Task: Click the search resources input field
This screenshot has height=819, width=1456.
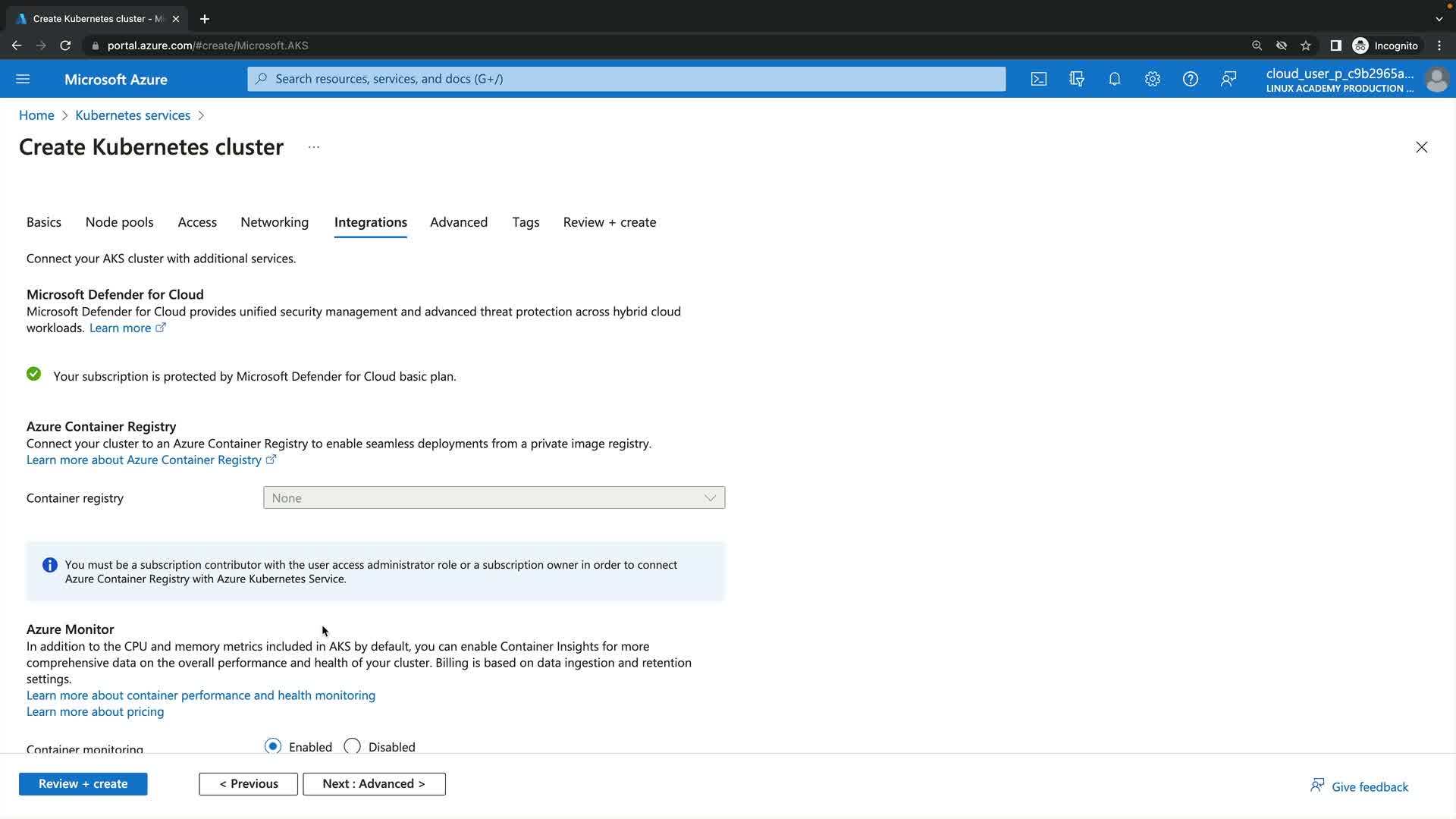Action: tap(626, 79)
